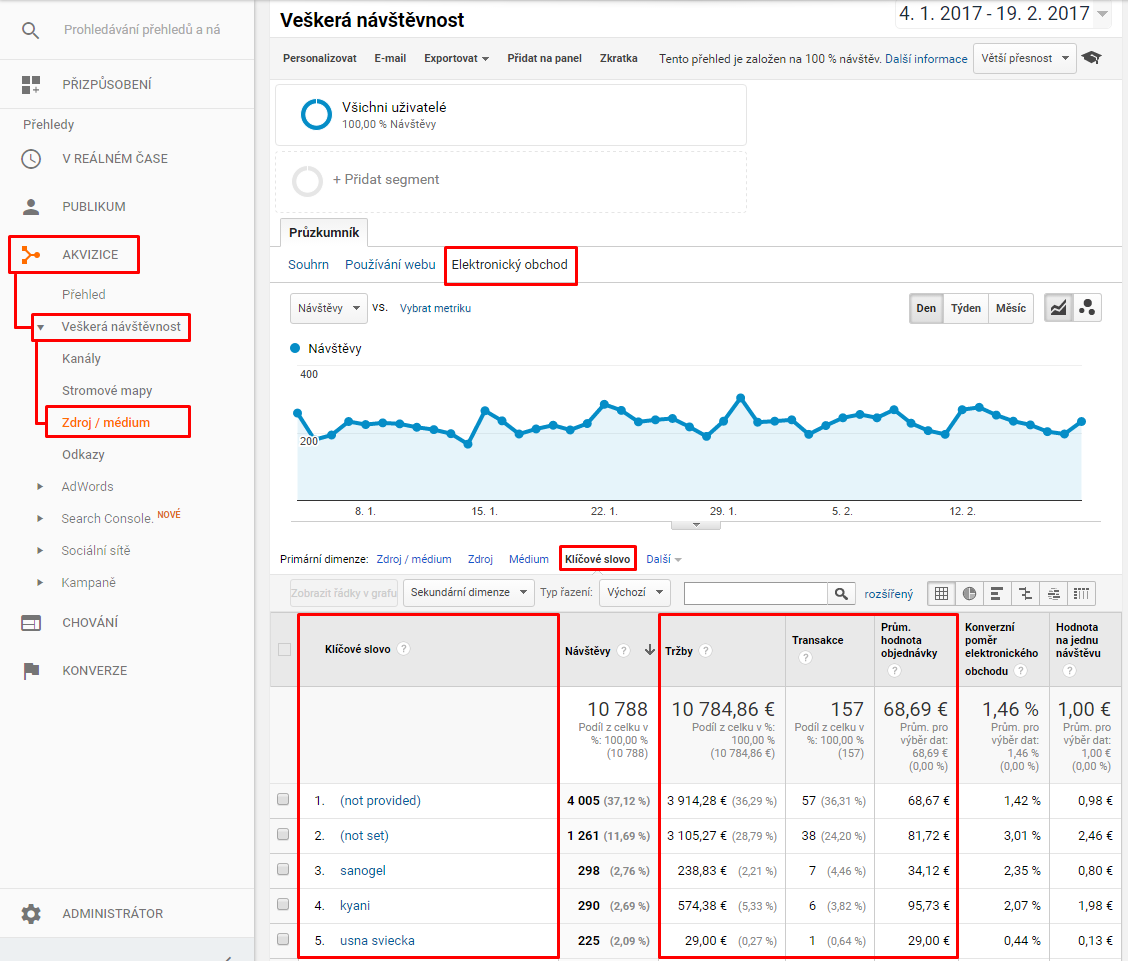Select the Průzkumník tab

[324, 232]
